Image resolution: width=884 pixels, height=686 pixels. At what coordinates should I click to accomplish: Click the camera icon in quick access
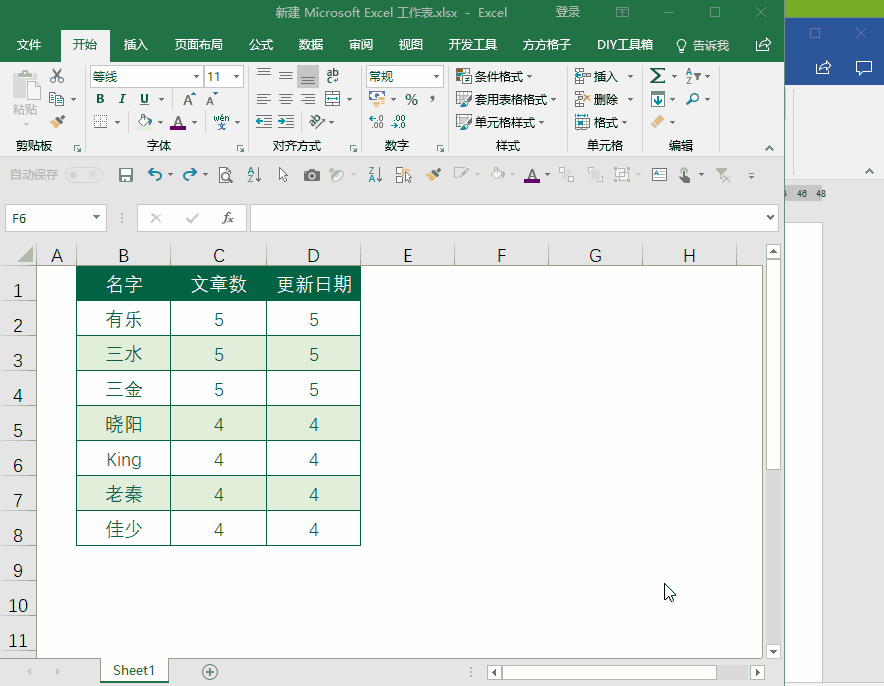(311, 175)
